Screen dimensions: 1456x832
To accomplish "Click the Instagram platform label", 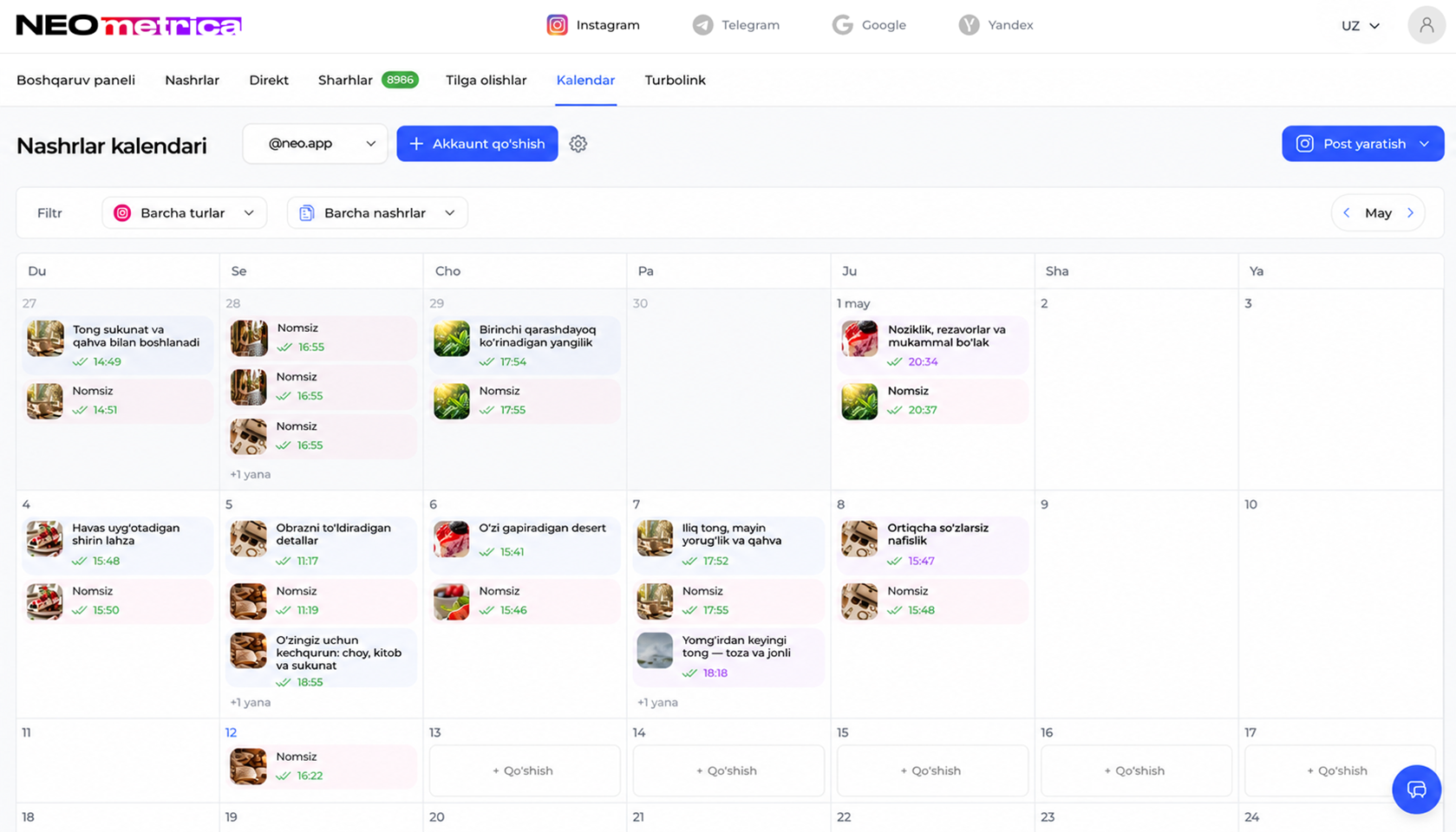I will pos(608,25).
